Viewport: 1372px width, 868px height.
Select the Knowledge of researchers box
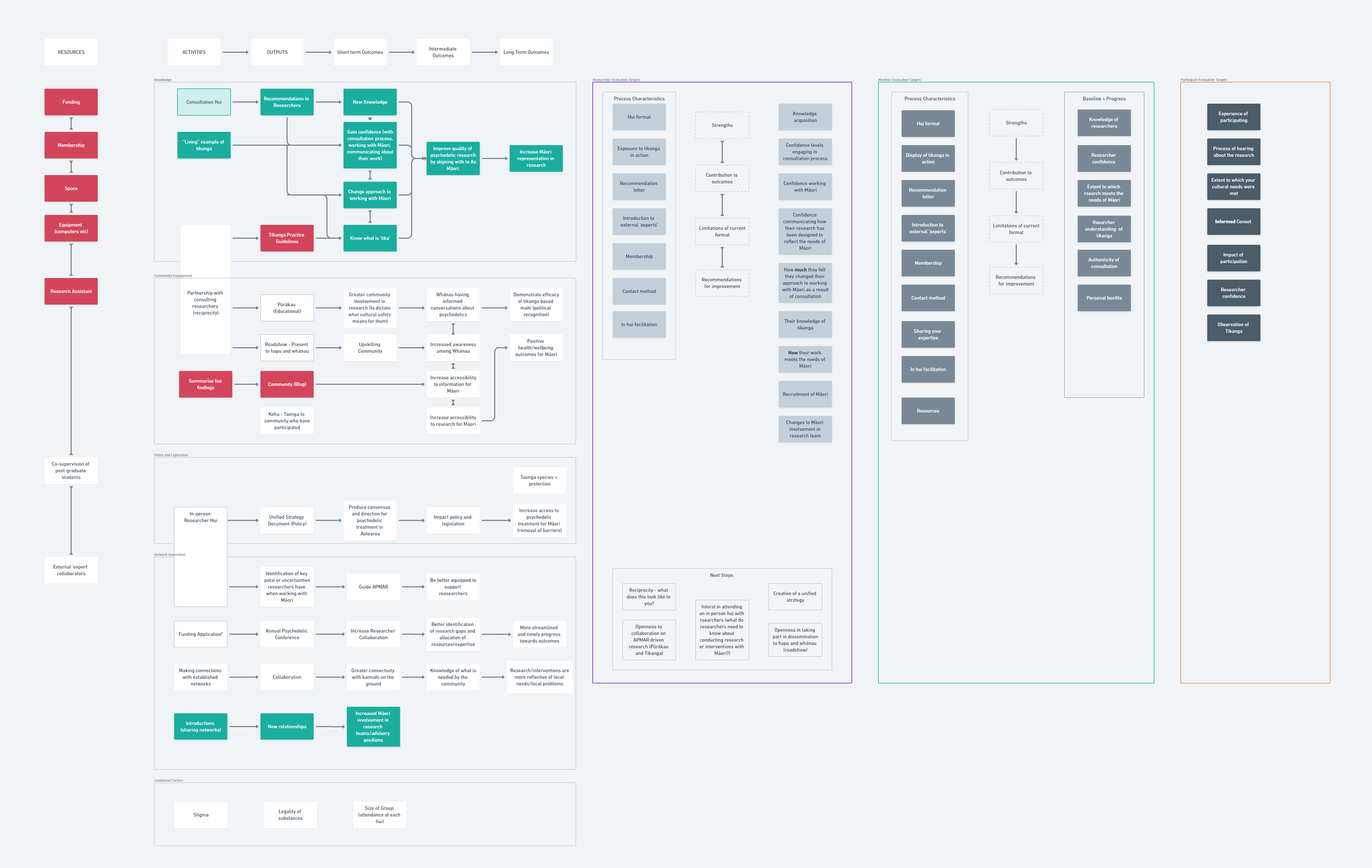tap(1104, 123)
